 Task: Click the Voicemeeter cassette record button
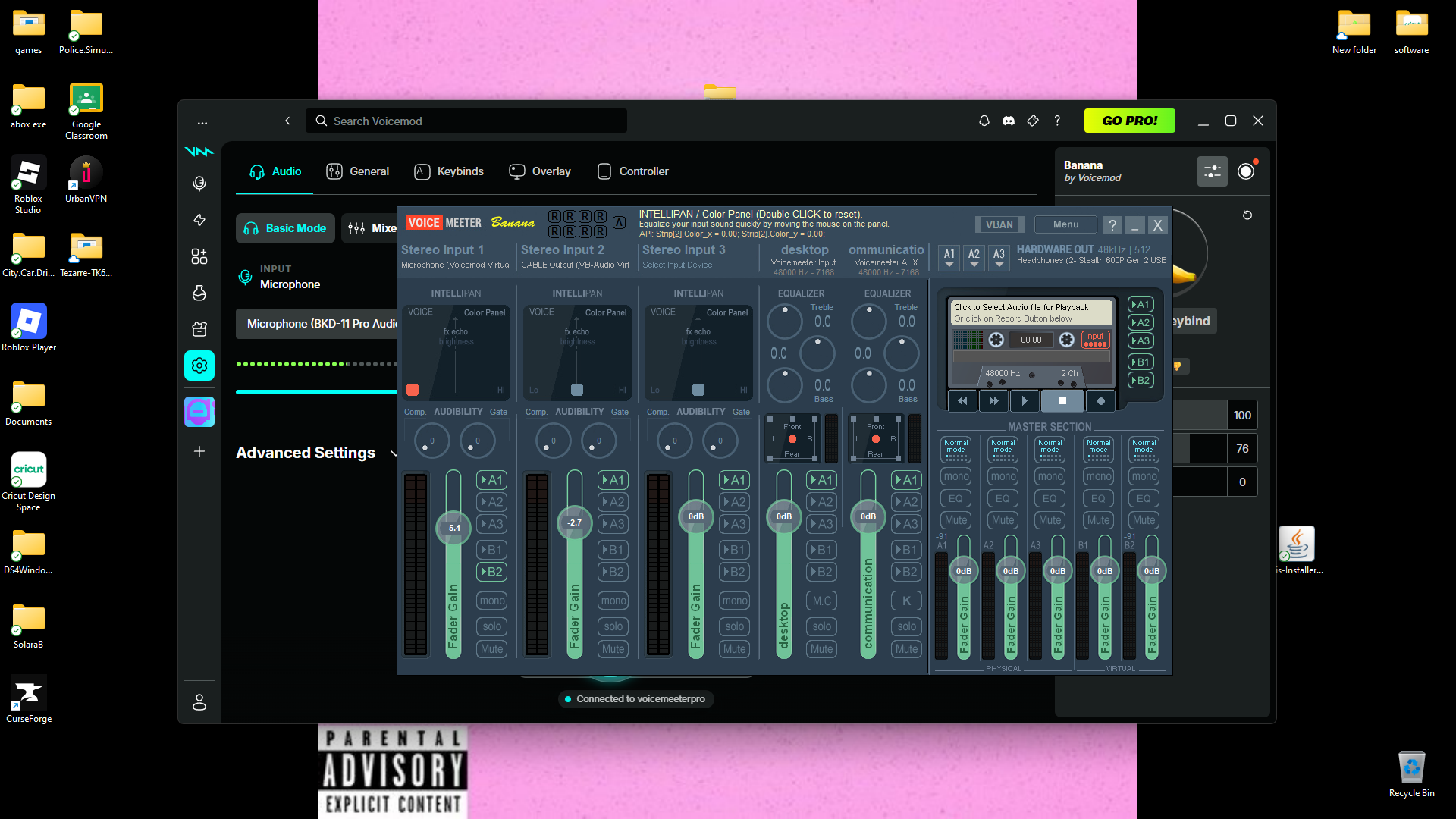(x=1100, y=401)
